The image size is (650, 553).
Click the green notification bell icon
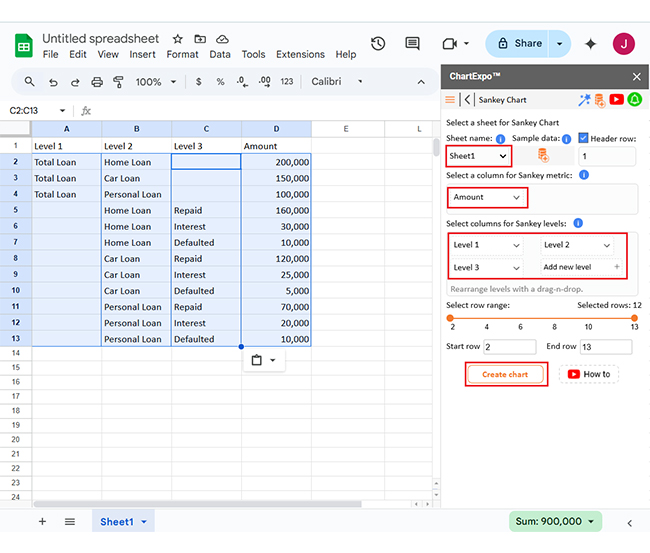click(634, 100)
